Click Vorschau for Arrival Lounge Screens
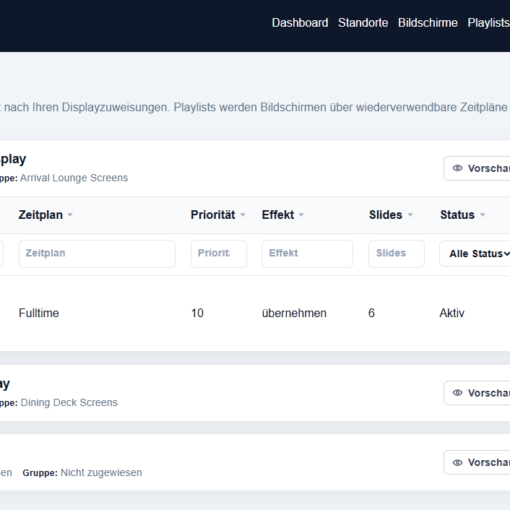 click(x=477, y=168)
